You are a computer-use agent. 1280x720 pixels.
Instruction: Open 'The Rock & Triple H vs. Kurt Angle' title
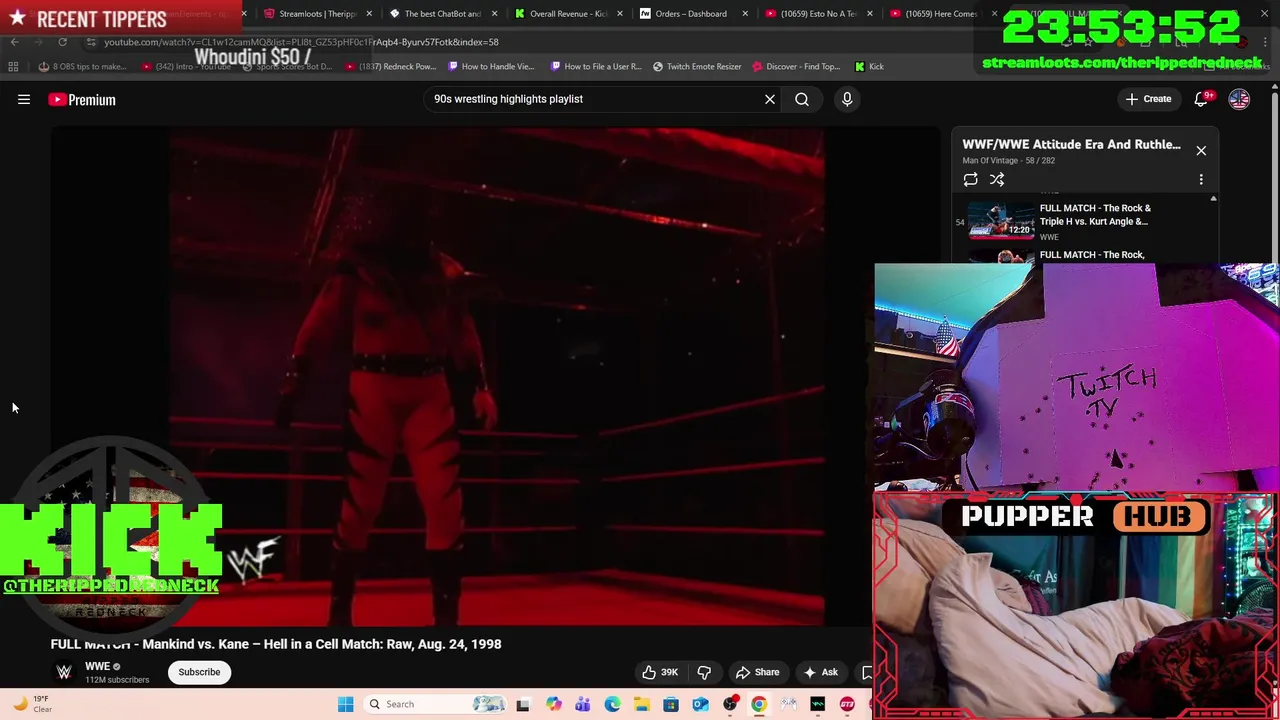(x=1095, y=215)
